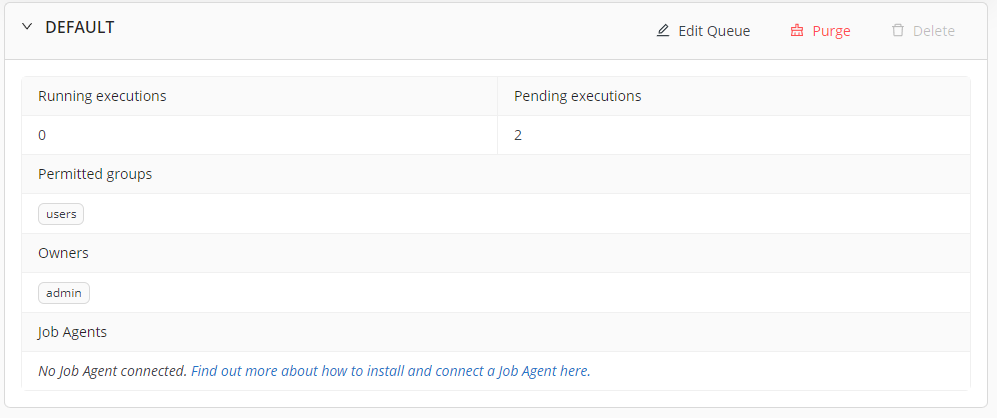Click the No Job Agent connected text

[112, 371]
